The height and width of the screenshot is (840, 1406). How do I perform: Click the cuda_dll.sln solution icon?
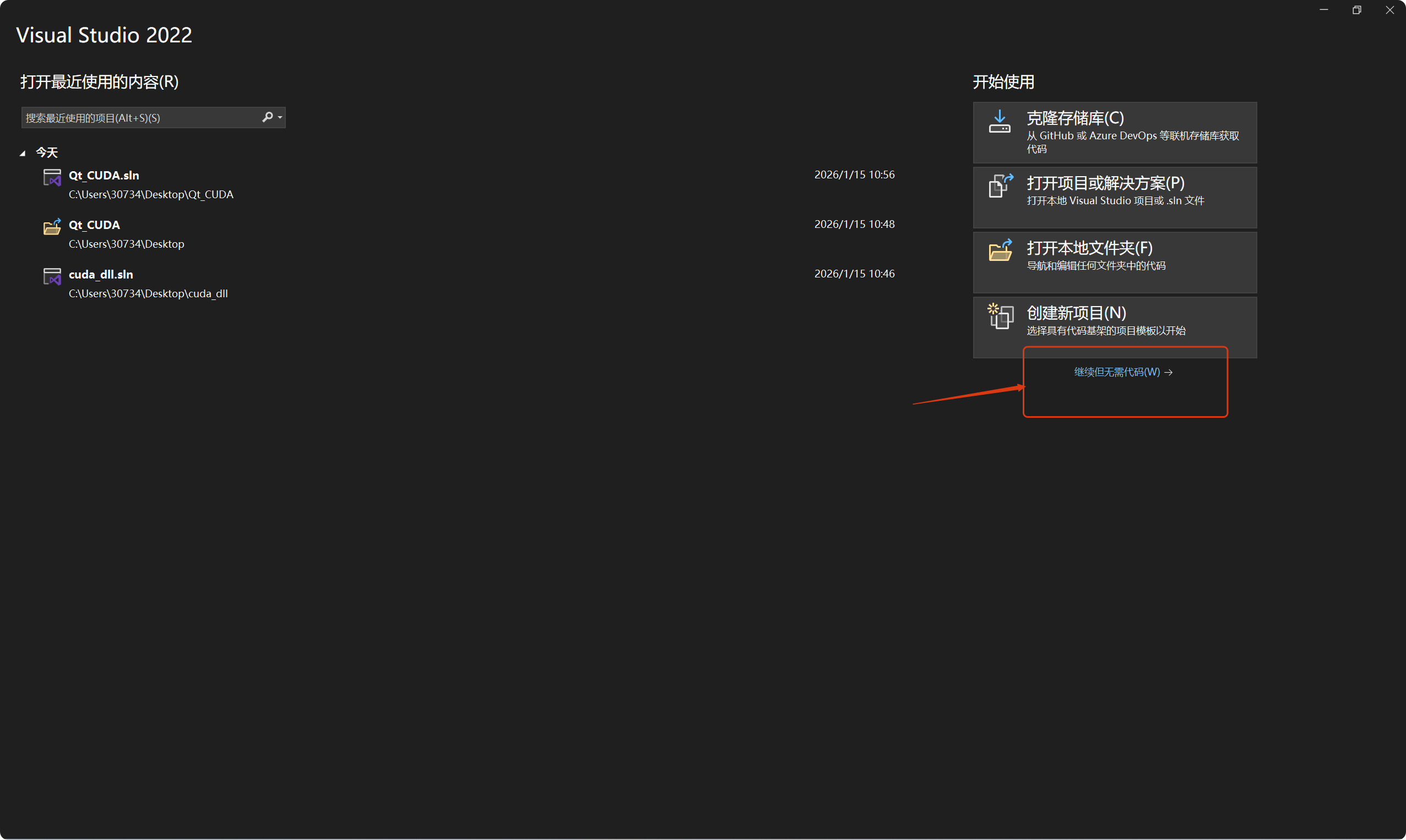(52, 277)
